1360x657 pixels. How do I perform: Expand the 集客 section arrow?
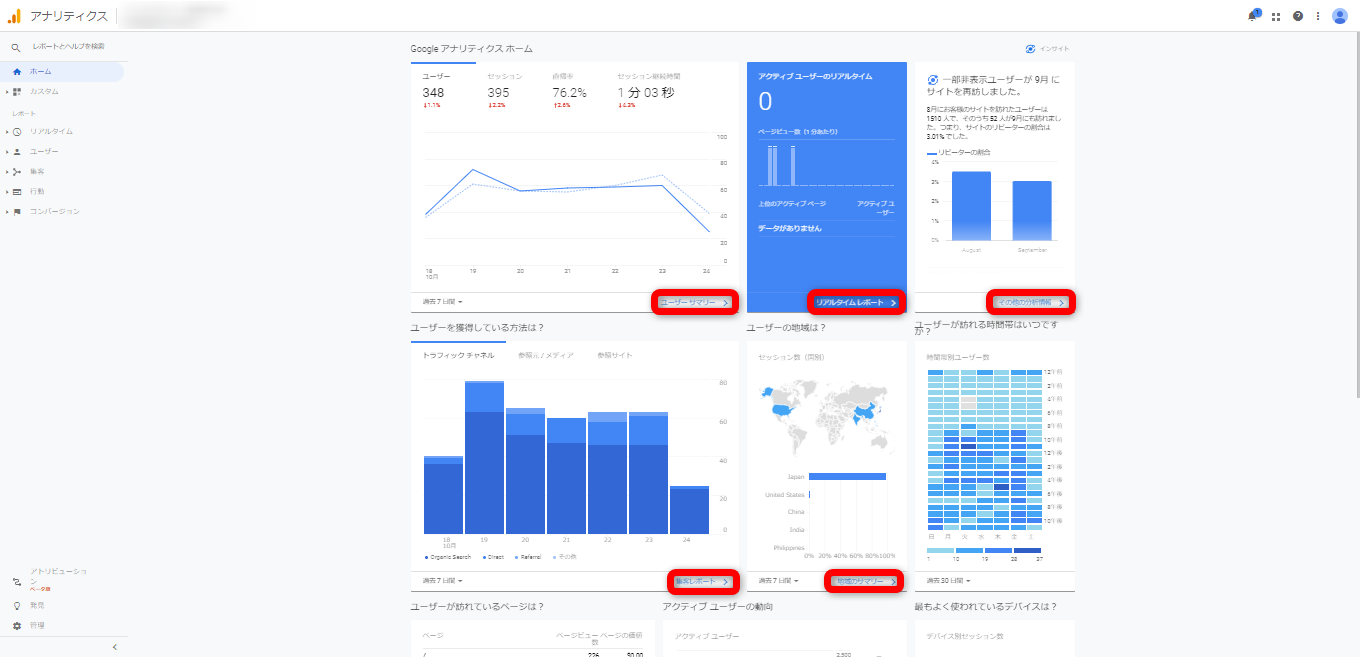pyautogui.click(x=6, y=171)
